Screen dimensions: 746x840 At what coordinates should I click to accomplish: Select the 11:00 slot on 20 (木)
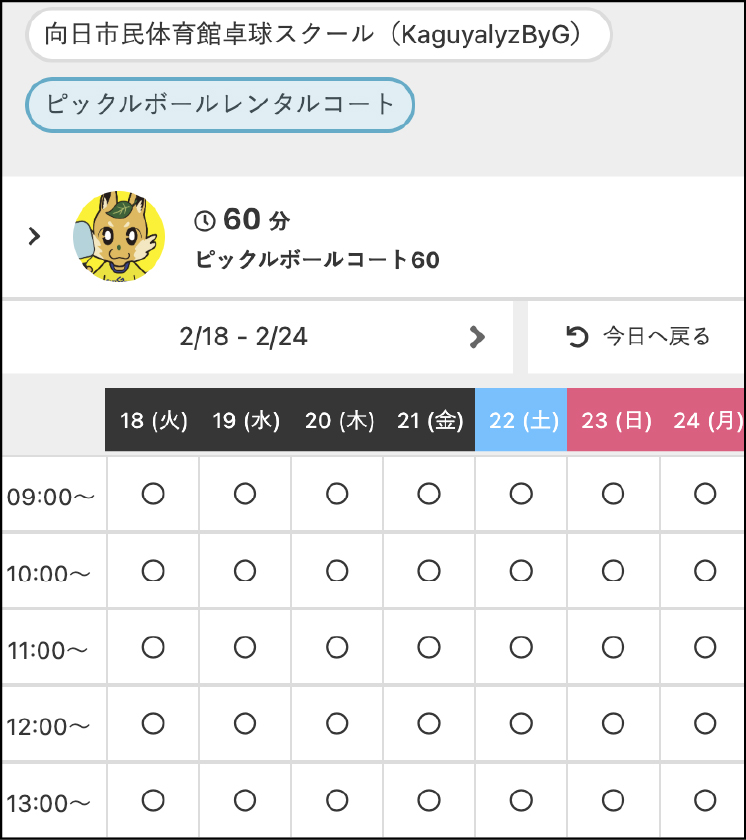tap(337, 647)
